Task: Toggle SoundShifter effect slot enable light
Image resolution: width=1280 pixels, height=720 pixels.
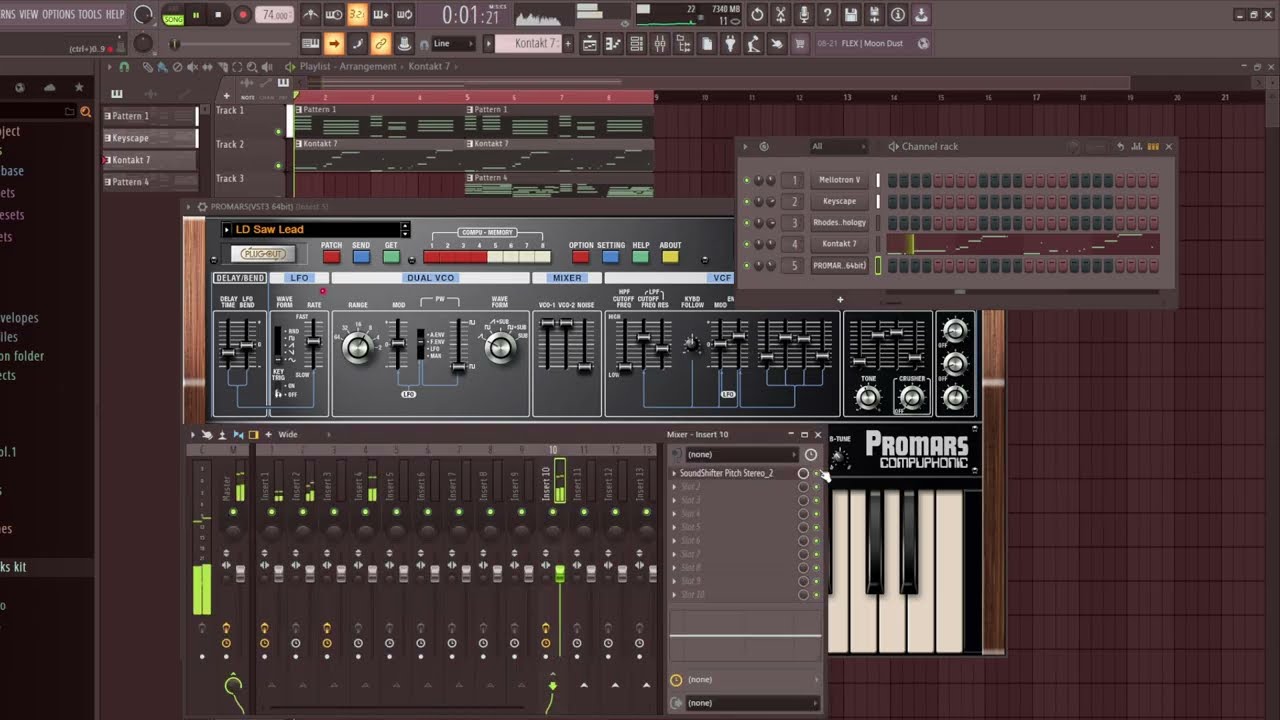Action: point(816,473)
